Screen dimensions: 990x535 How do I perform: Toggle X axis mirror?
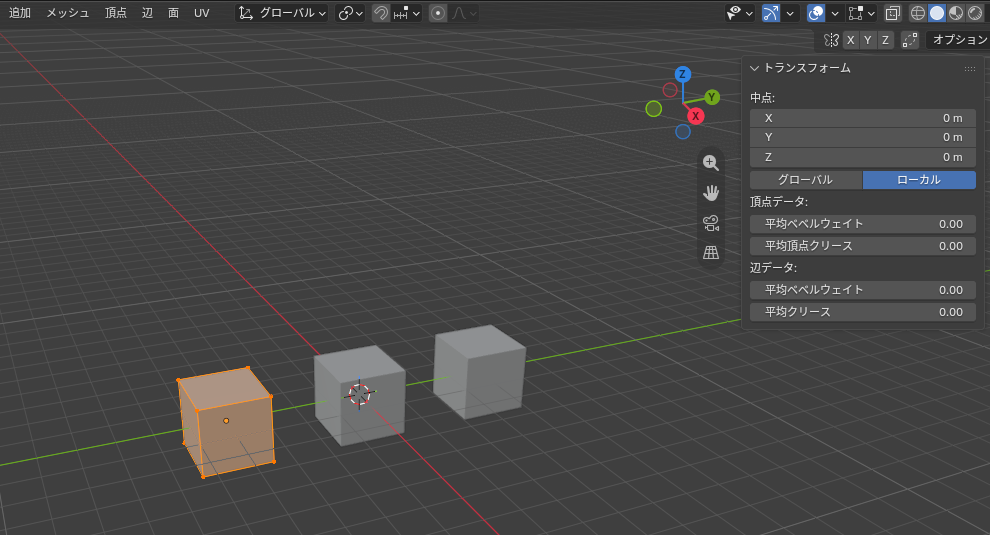850,40
